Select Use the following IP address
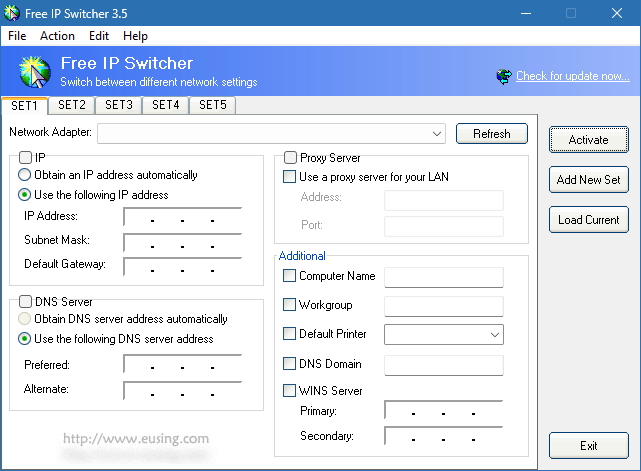The image size is (641, 471). 25,195
